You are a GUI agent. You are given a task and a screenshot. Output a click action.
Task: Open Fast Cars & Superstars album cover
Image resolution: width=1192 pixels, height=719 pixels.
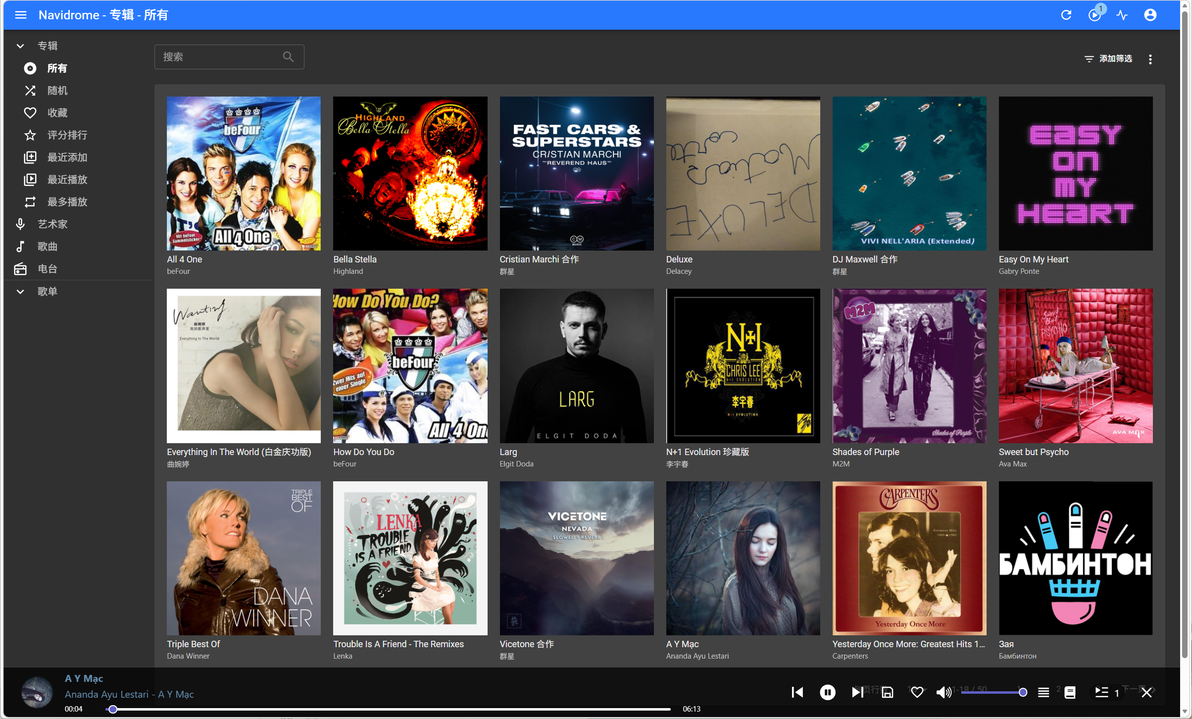pyautogui.click(x=576, y=173)
